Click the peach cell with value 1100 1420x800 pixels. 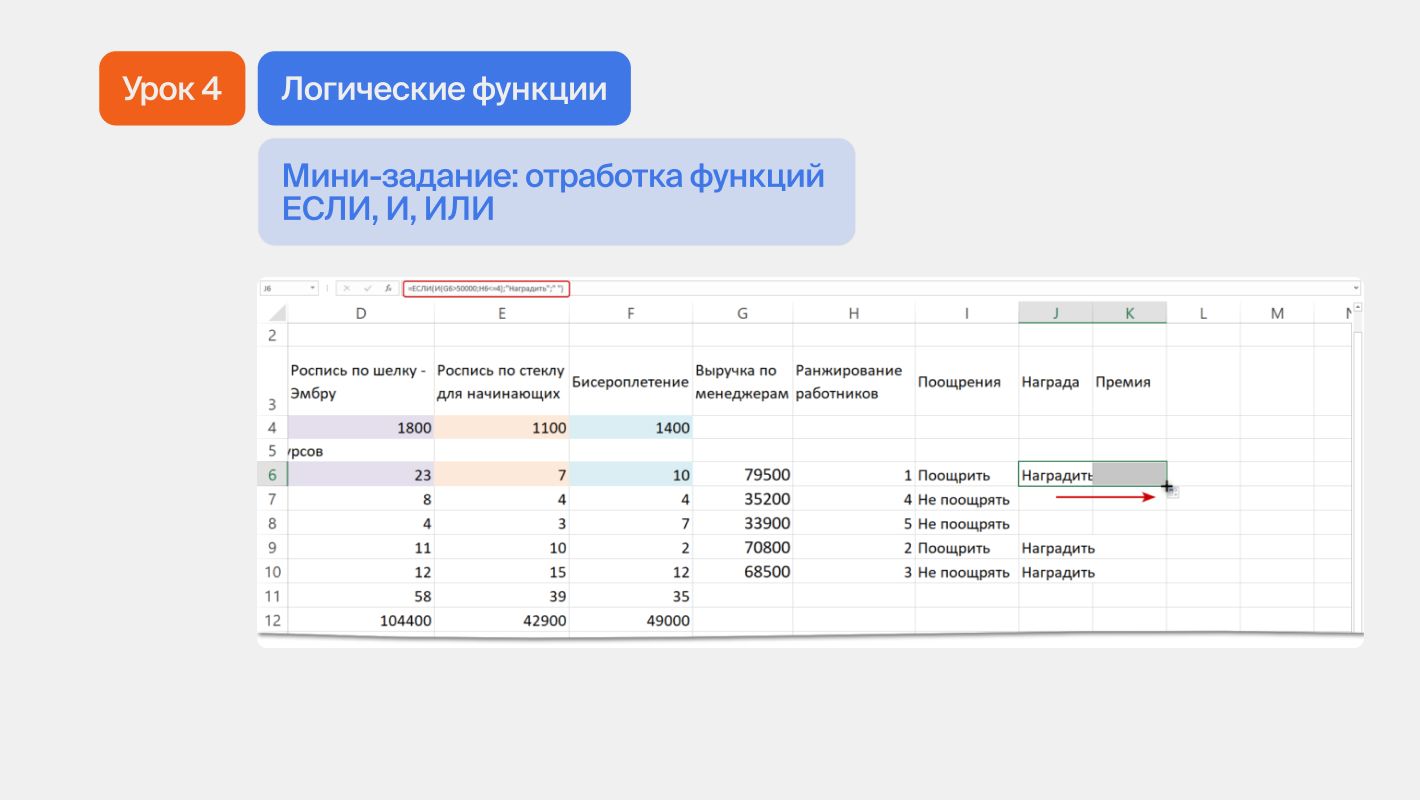[x=501, y=428]
